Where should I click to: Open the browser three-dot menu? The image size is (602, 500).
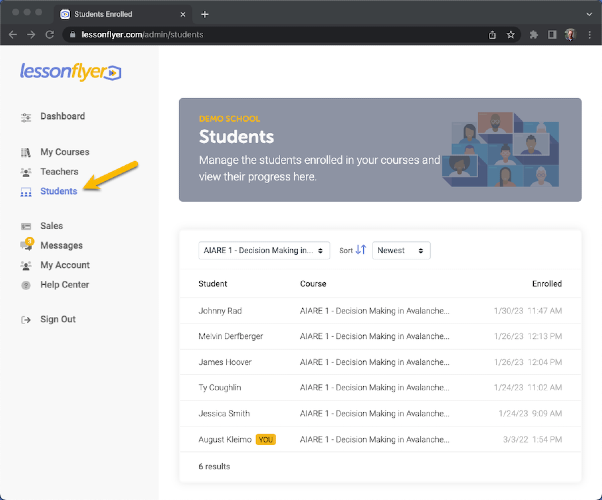(590, 35)
